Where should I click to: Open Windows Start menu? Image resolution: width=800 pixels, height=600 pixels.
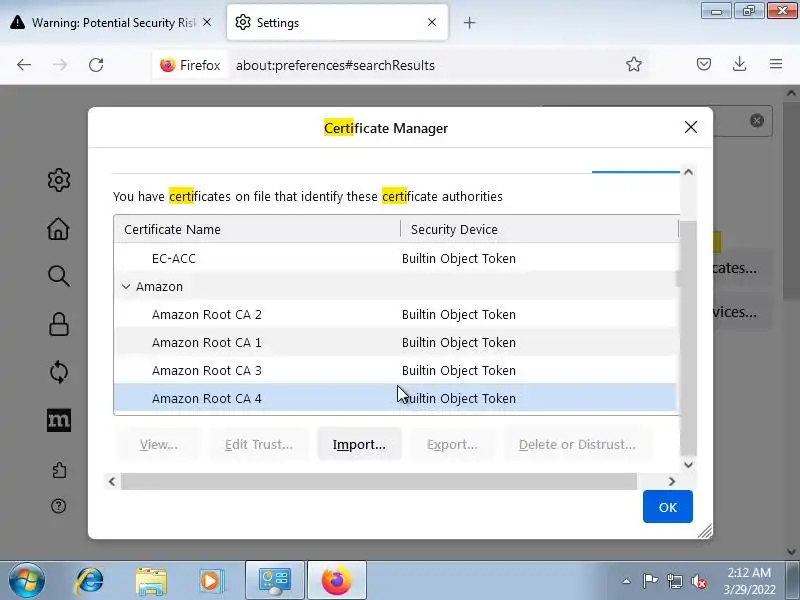click(x=27, y=581)
